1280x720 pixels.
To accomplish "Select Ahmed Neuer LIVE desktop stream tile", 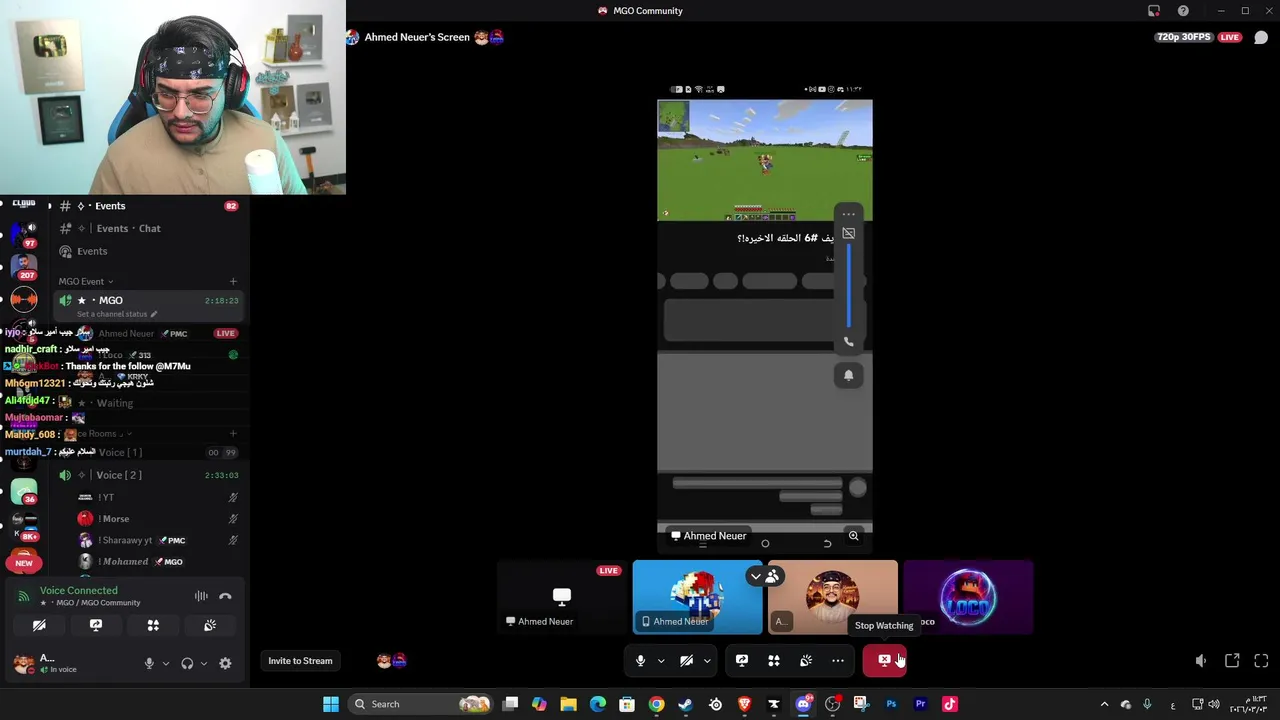I will pyautogui.click(x=562, y=597).
